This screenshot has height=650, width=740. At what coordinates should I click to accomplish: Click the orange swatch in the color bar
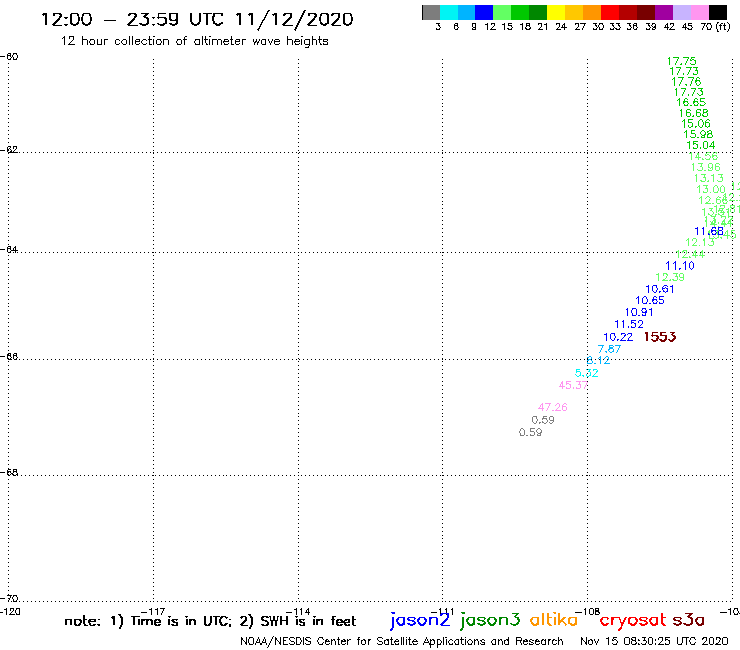[x=592, y=12]
